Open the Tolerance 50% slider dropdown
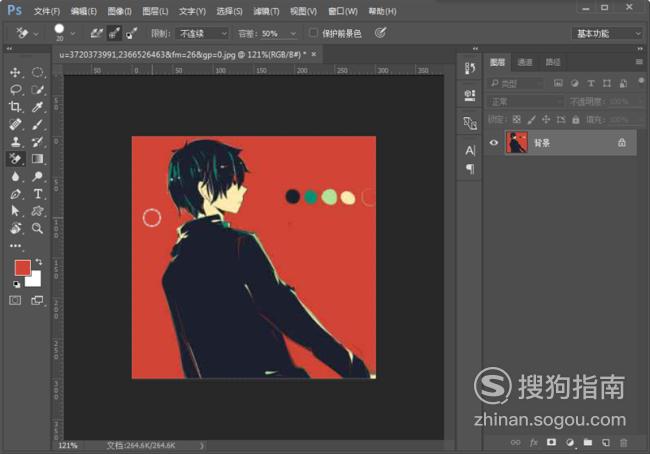The image size is (650, 454). (x=293, y=34)
